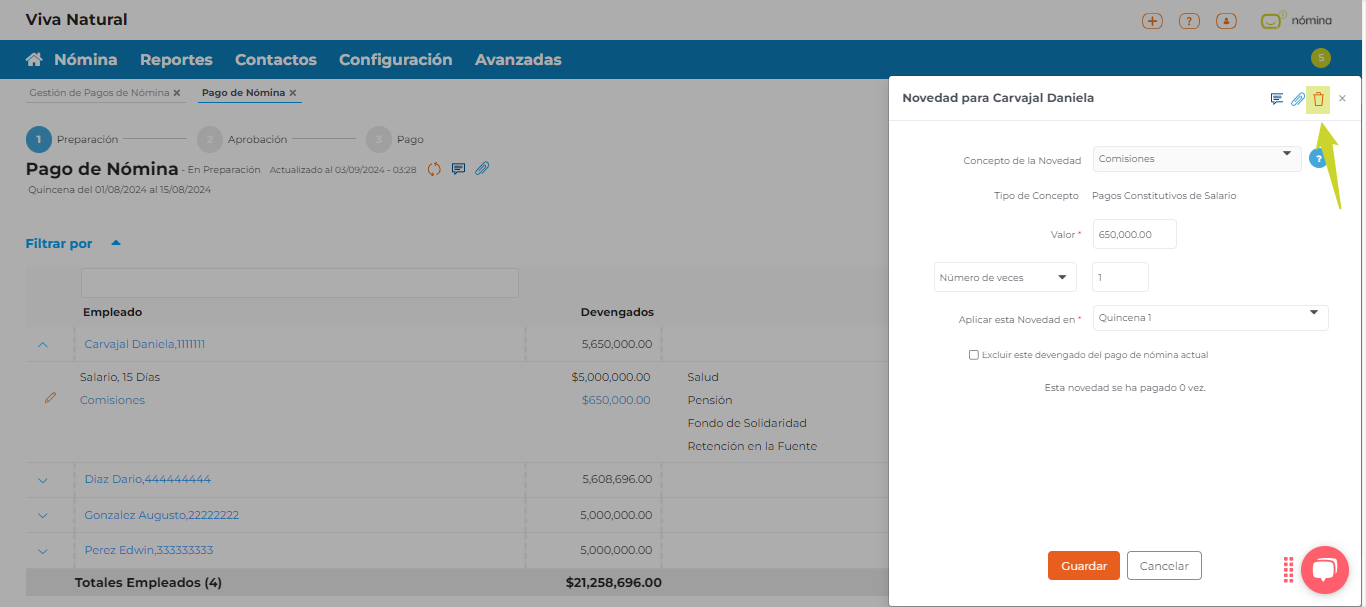Image resolution: width=1366 pixels, height=607 pixels.
Task: Click the Cancelar button
Action: 1163,566
